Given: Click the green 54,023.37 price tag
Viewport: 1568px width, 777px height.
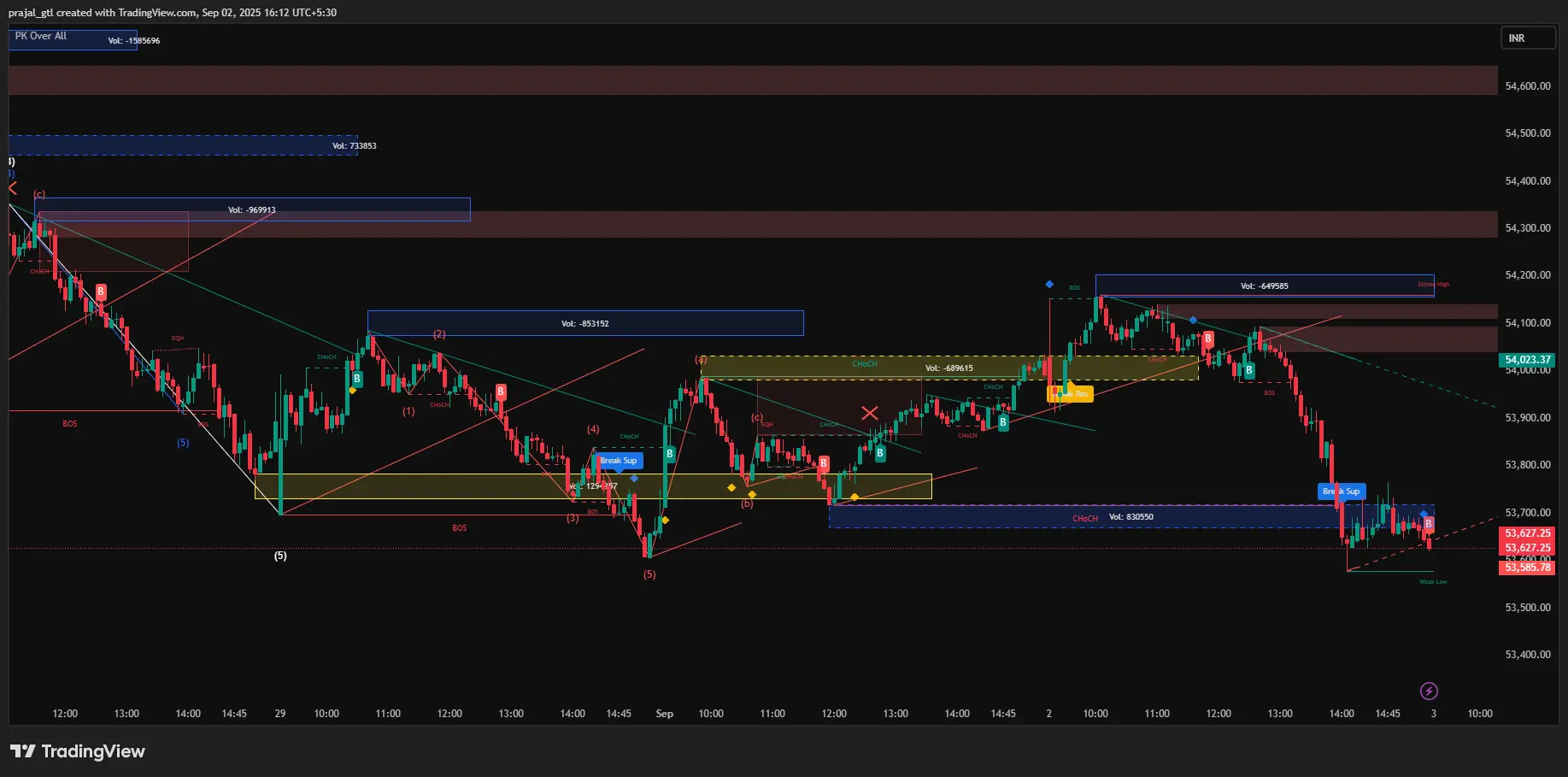Looking at the screenshot, I should (x=1527, y=360).
